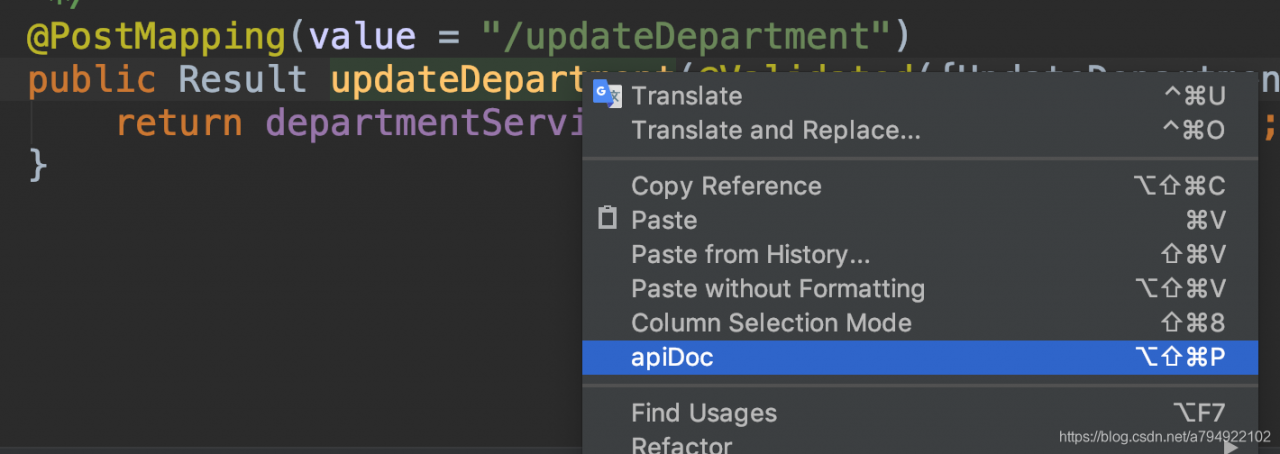
Task: Click the Result return type
Action: [x=243, y=80]
